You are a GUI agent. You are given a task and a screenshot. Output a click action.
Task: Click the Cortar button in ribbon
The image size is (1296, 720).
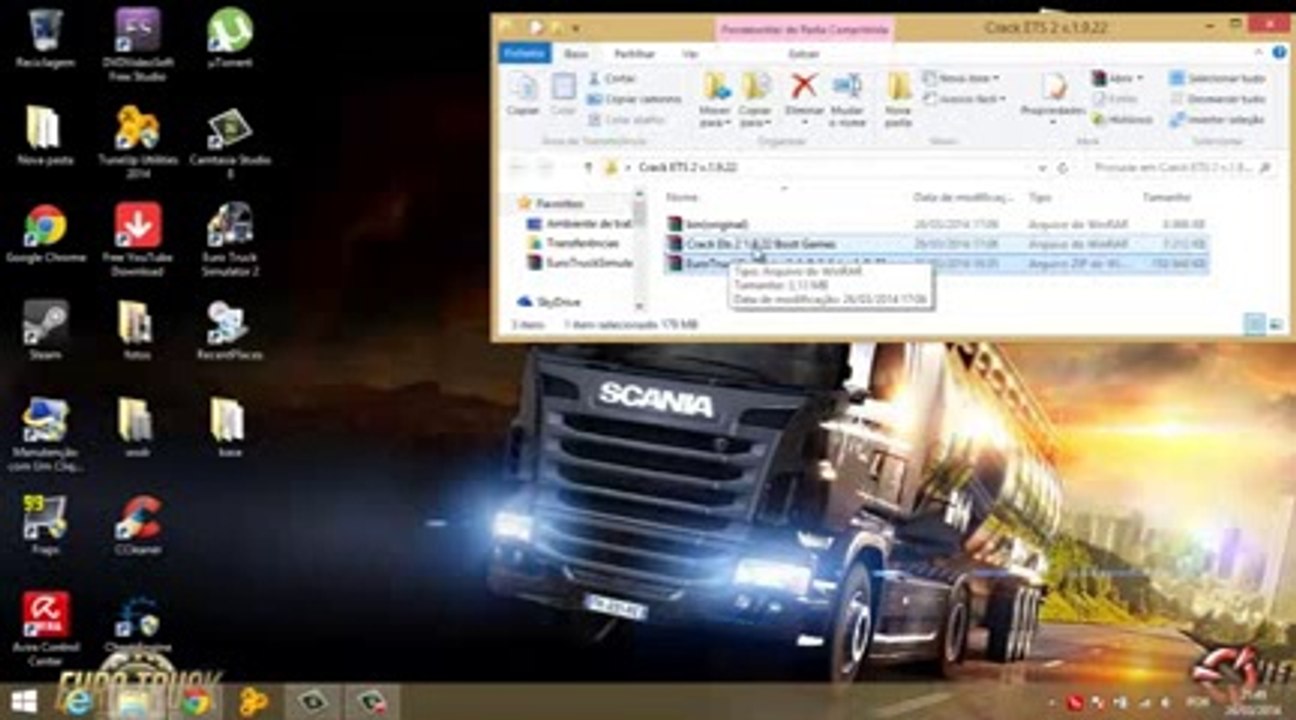pyautogui.click(x=614, y=78)
